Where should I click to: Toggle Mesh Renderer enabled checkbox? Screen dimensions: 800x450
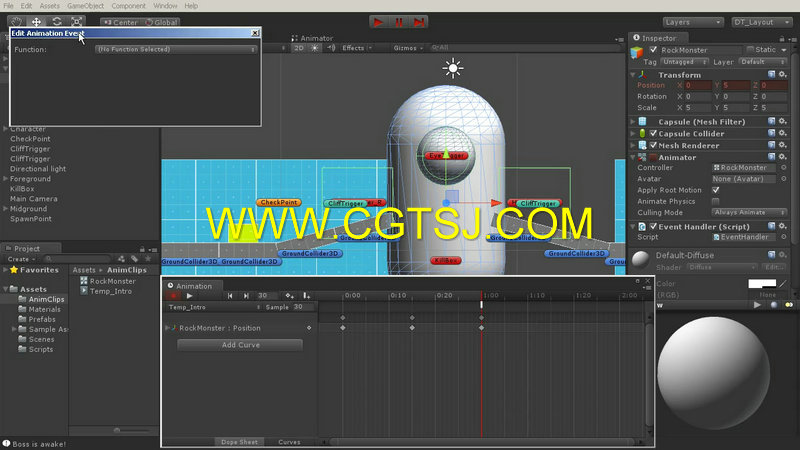click(x=653, y=145)
